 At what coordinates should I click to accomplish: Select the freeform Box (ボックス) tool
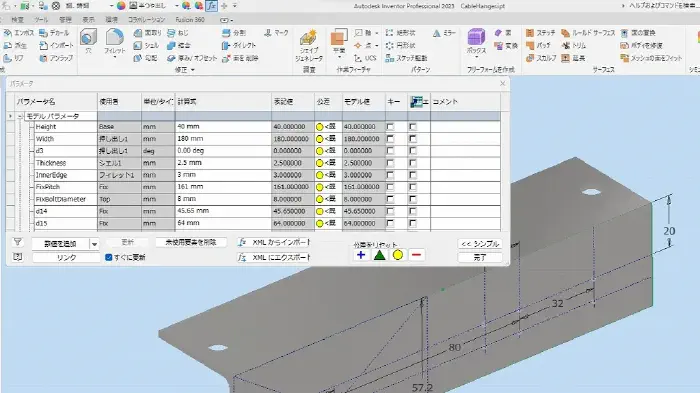pos(476,40)
